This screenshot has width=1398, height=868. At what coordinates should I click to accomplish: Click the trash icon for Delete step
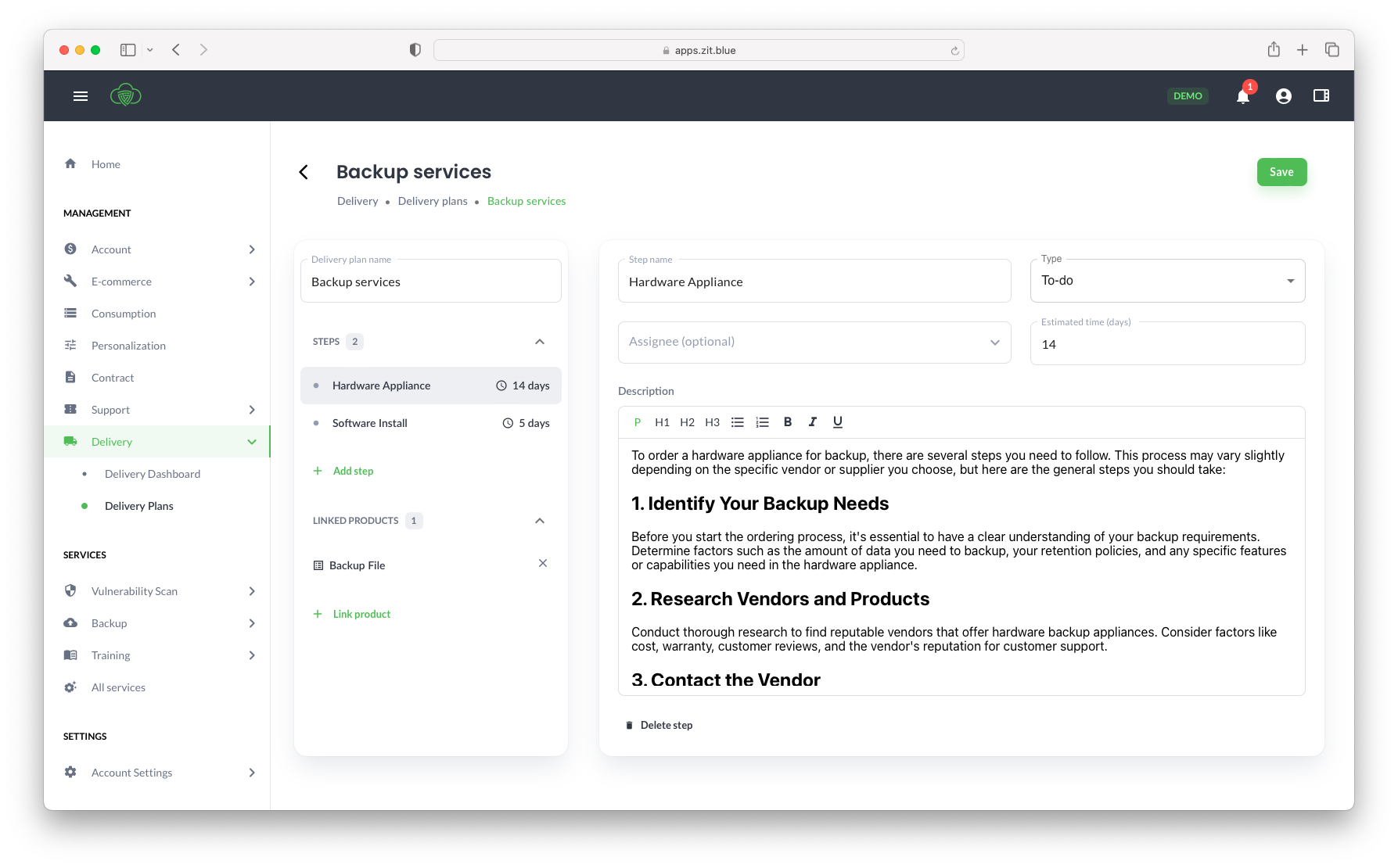(629, 726)
